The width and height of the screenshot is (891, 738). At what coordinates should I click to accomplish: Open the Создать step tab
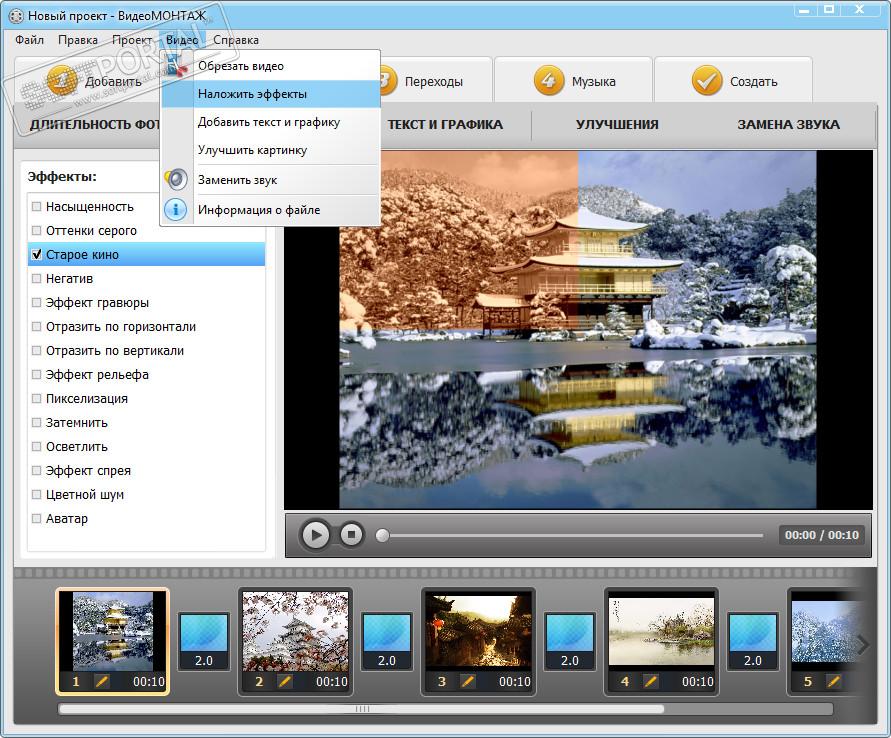733,82
